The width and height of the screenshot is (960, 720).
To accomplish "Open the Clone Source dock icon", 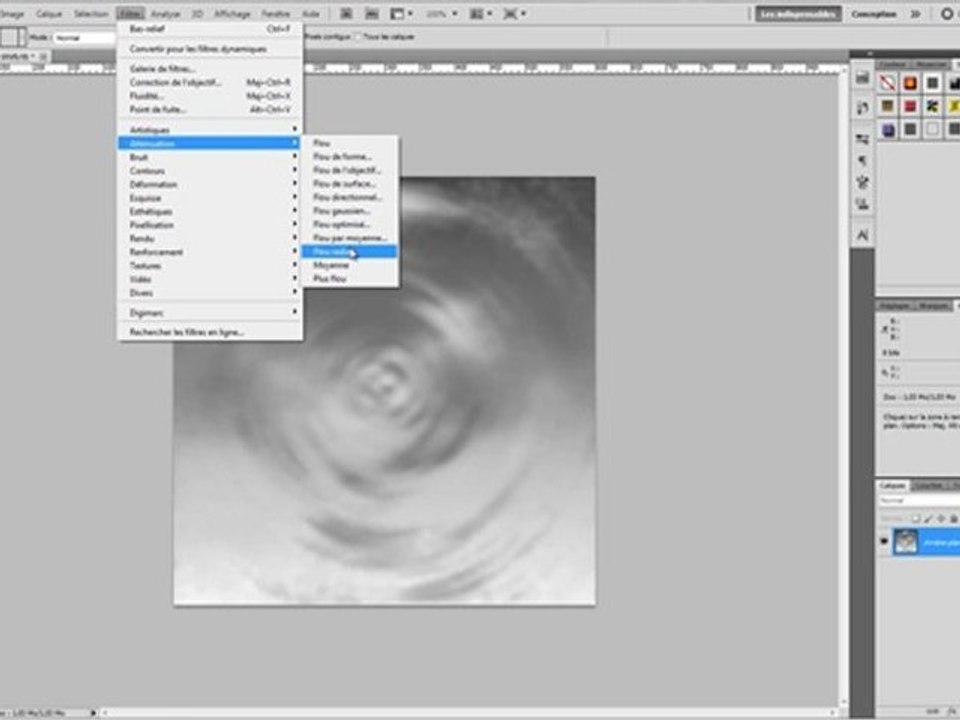I will pos(862,204).
